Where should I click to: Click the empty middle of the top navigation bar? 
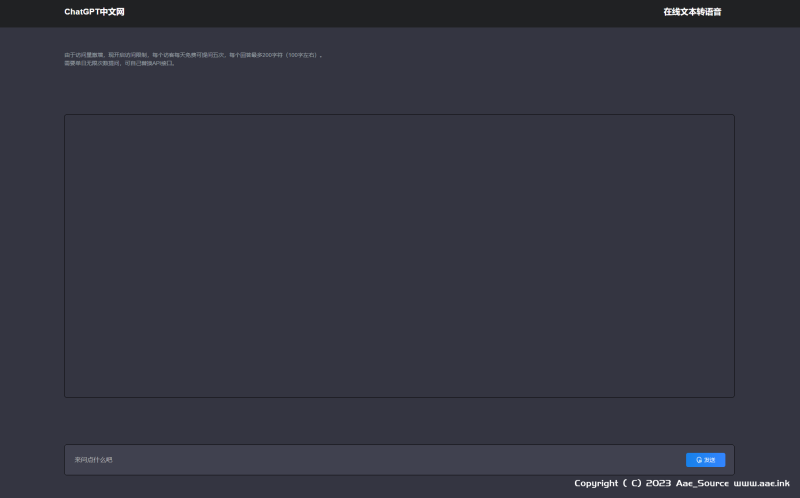tap(400, 12)
